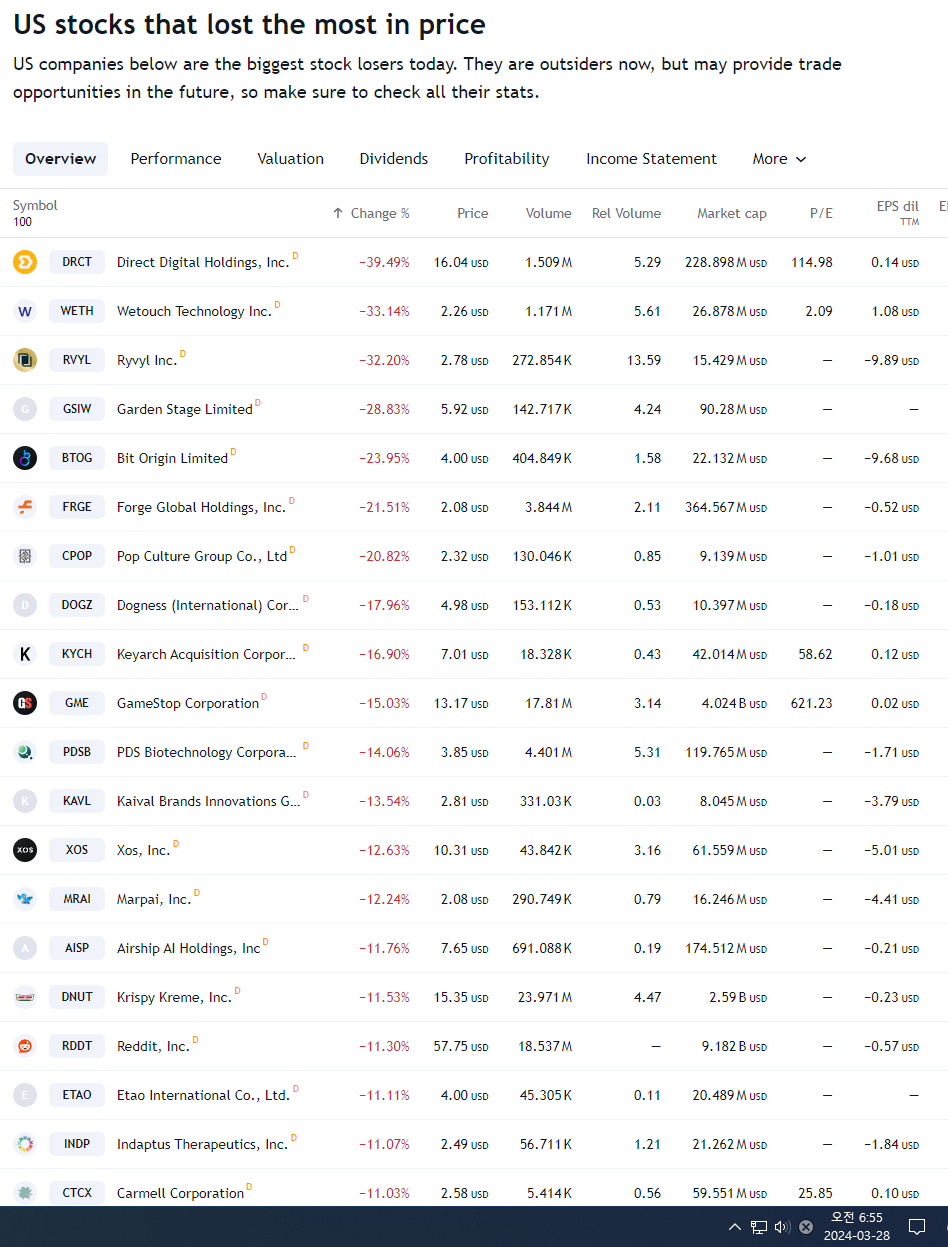Screen dimensions: 948x1247
Task: Click the 57.75 USD price value
Action: 461,1046
